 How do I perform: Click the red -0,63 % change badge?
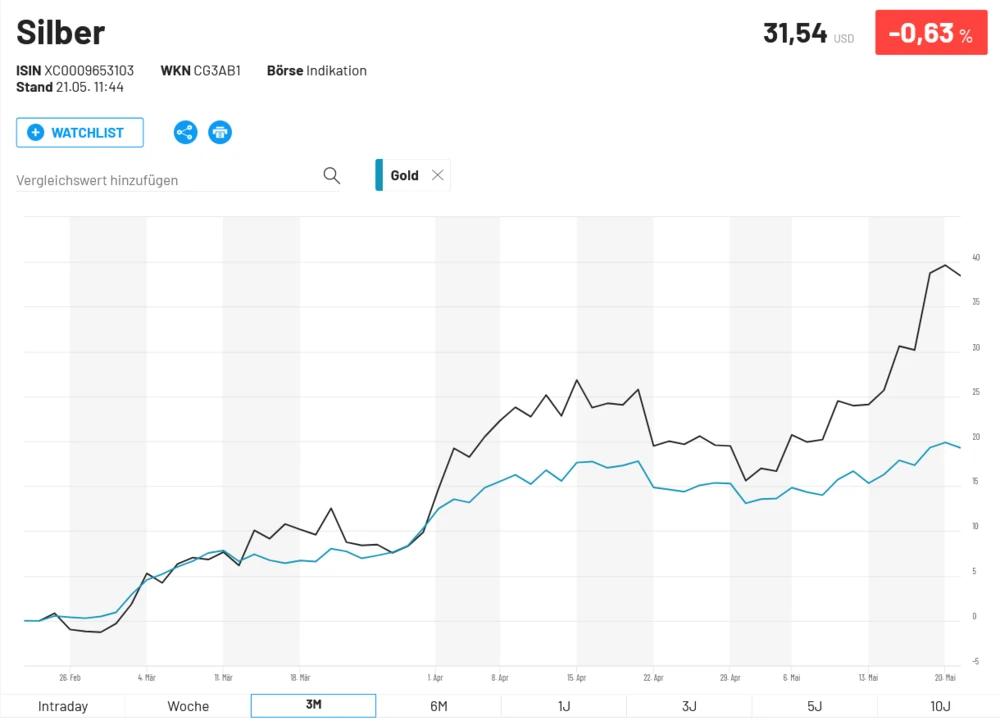(931, 33)
